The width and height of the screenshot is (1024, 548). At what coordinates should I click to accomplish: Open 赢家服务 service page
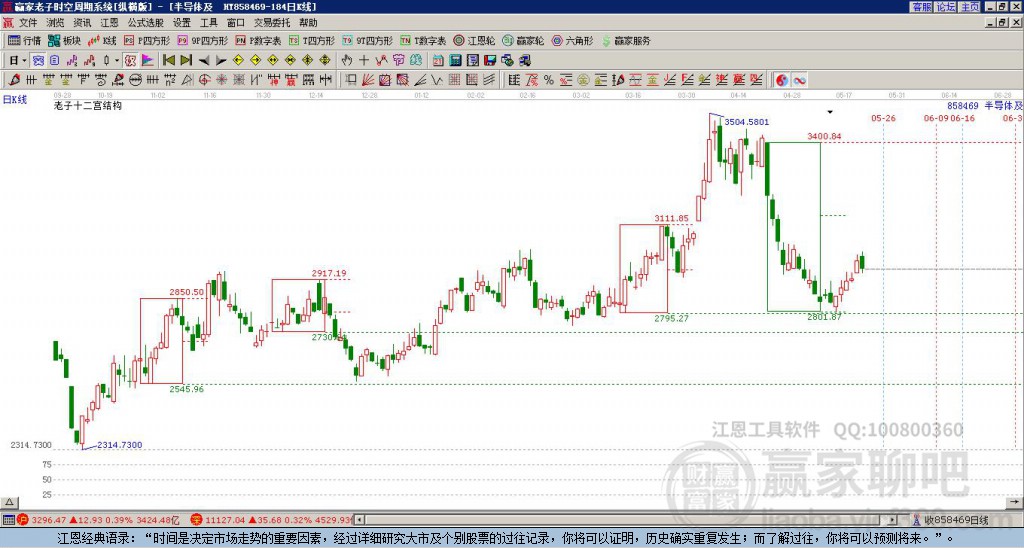[626, 40]
